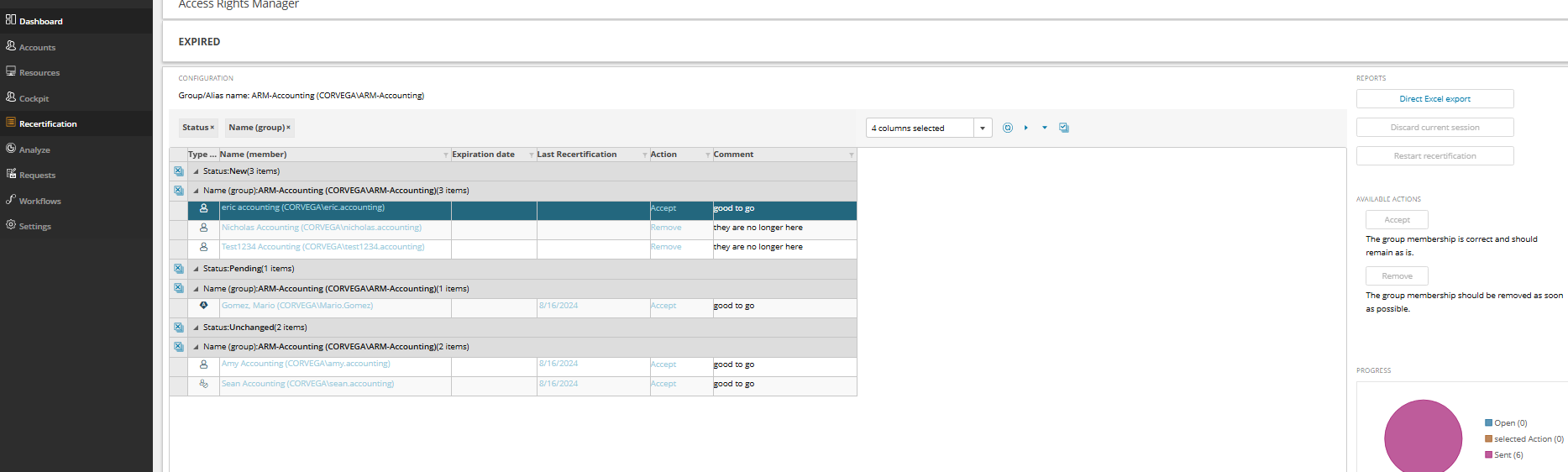Open Amy Accounting member link
The width and height of the screenshot is (1568, 472).
306,364
